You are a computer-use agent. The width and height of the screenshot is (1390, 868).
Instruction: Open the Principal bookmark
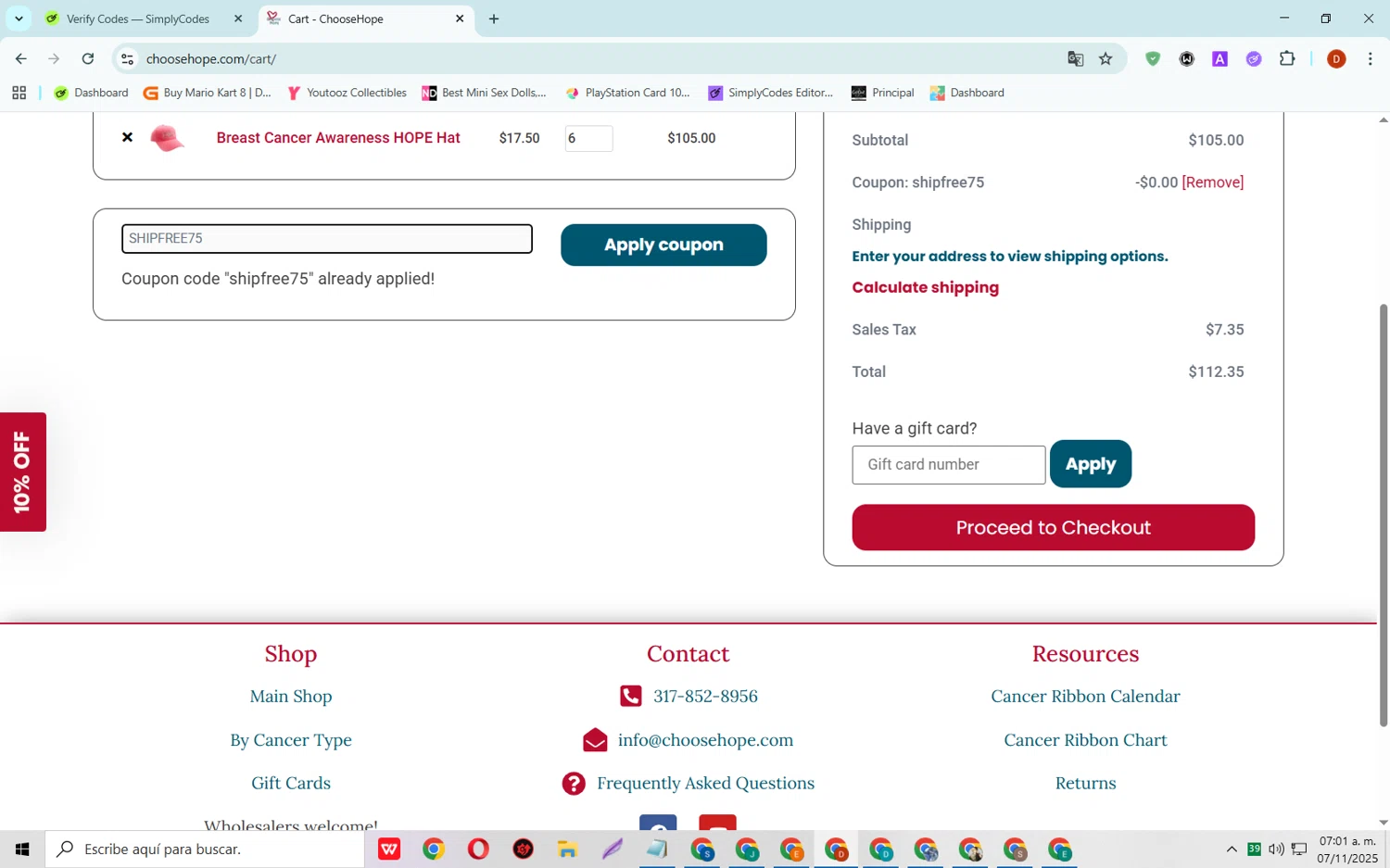[x=882, y=93]
